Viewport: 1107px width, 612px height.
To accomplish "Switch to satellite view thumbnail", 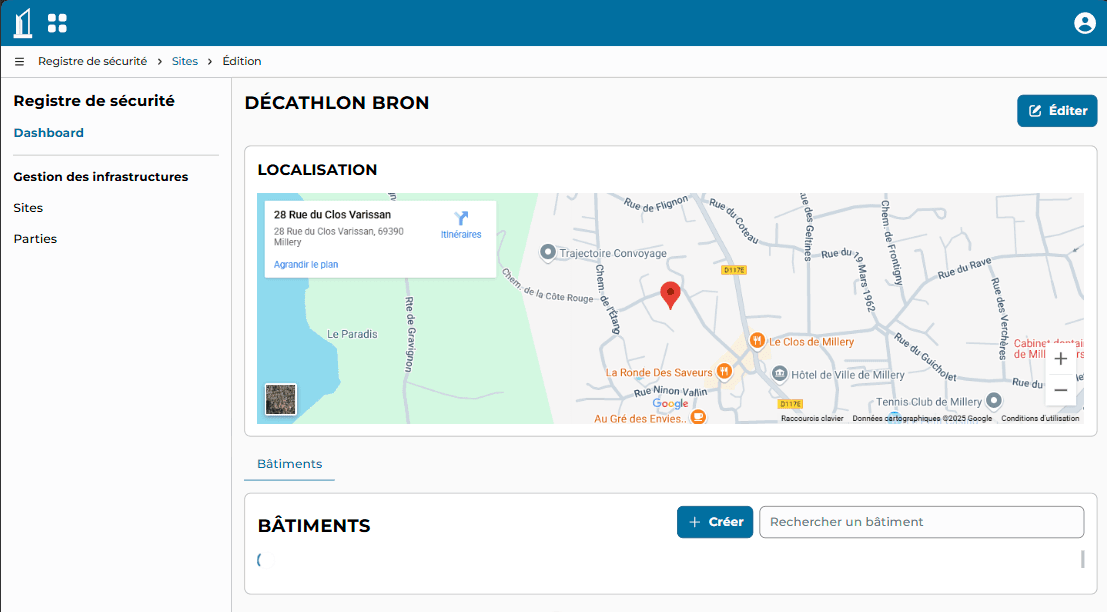I will pos(280,400).
